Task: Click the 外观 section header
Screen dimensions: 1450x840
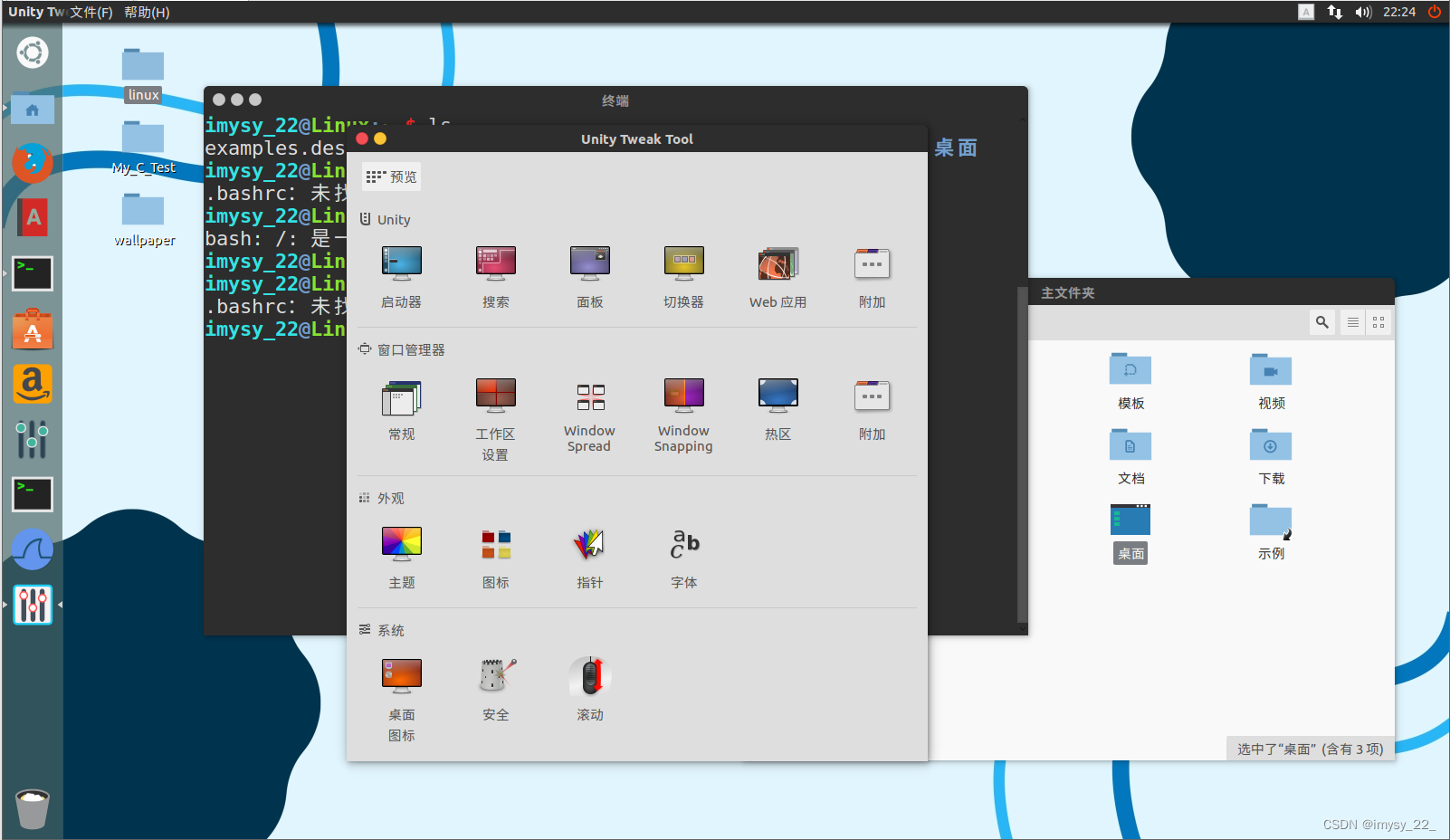Action: (x=382, y=498)
